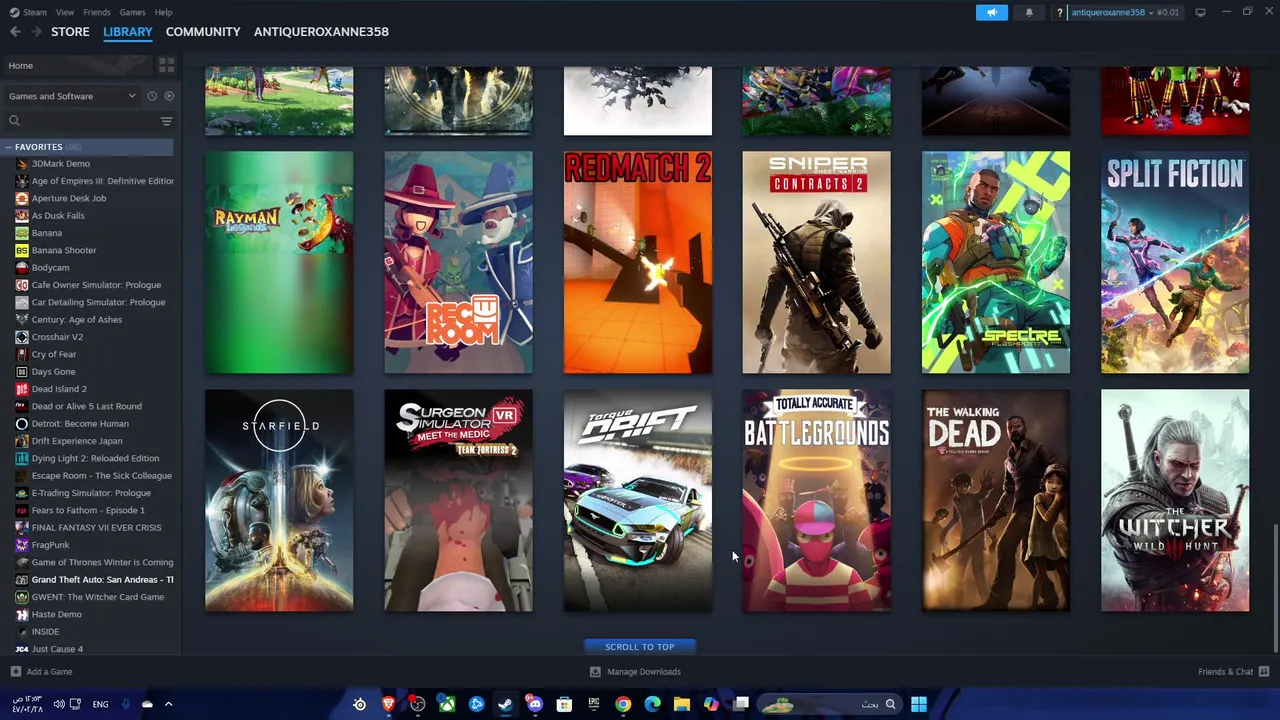Viewport: 1280px width, 720px height.
Task: Sort library by recent activity clock icon
Action: [152, 96]
